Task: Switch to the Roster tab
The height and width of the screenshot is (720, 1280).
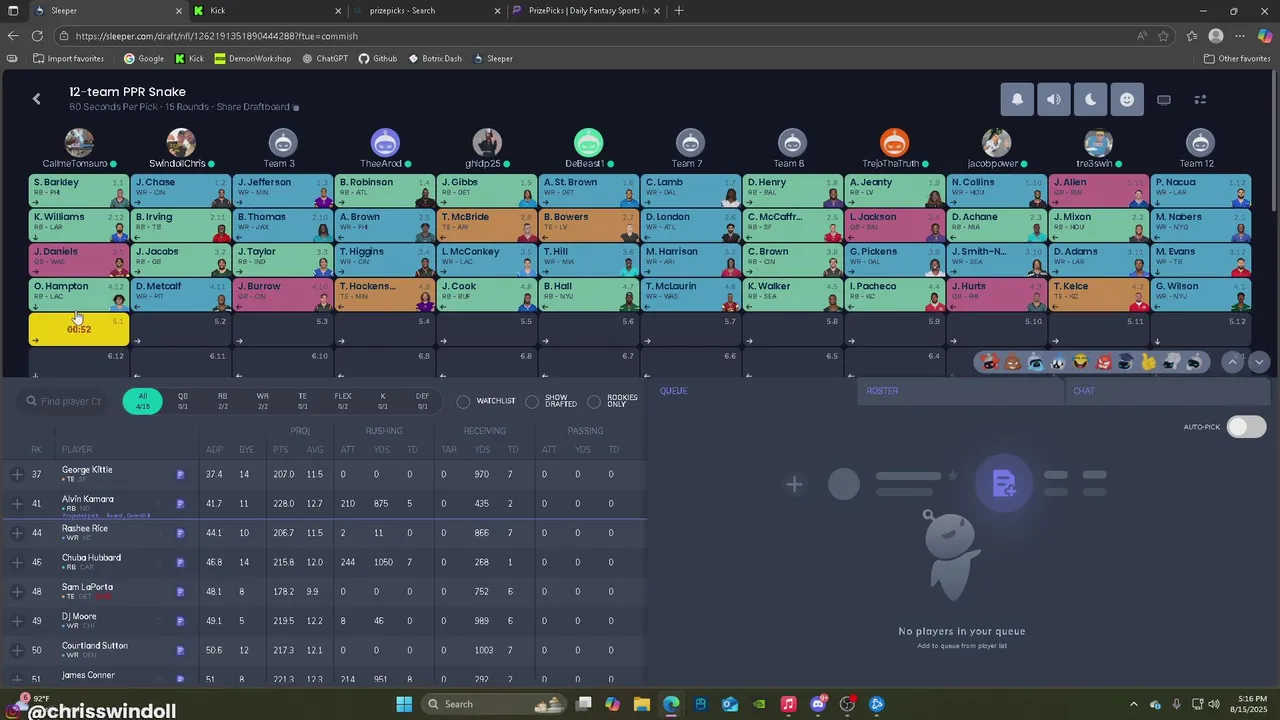Action: click(x=960, y=391)
